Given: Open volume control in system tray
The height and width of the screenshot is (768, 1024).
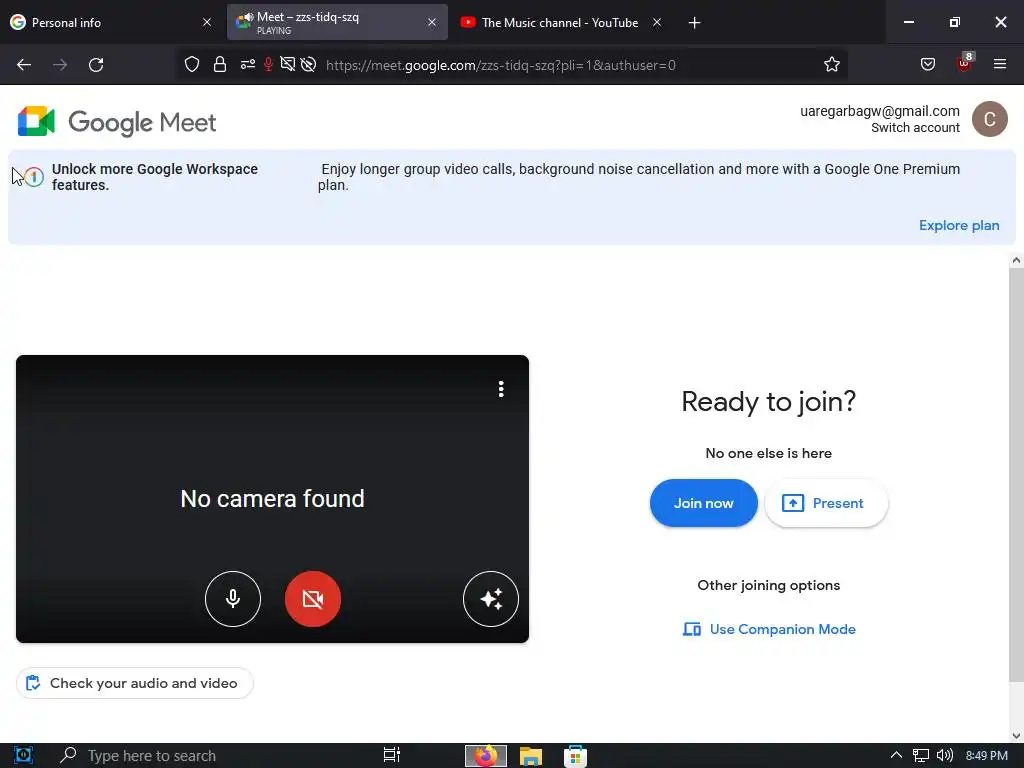Looking at the screenshot, I should click(944, 756).
